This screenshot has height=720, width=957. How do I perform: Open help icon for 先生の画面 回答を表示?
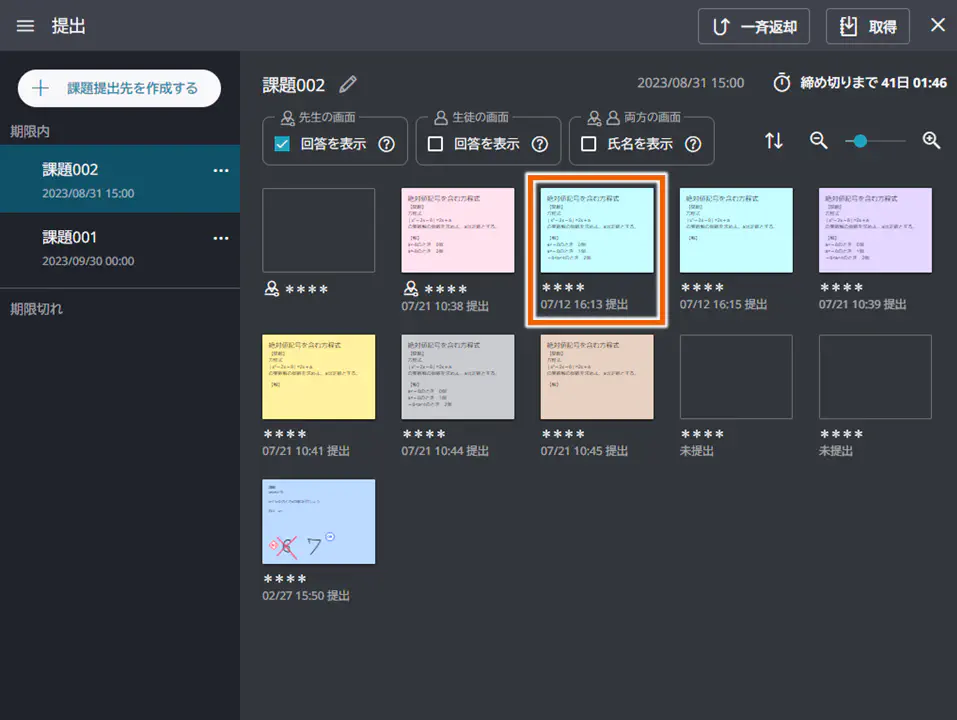tap(386, 144)
